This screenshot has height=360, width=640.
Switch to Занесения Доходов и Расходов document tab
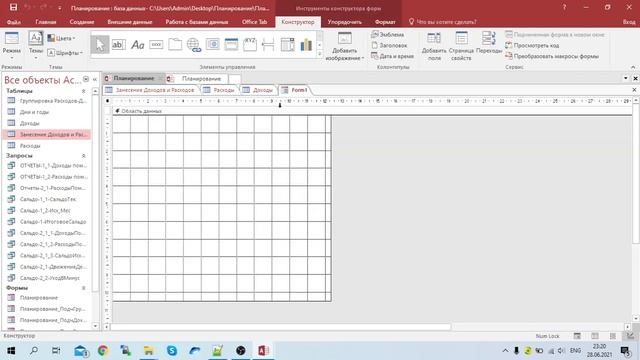pos(150,90)
